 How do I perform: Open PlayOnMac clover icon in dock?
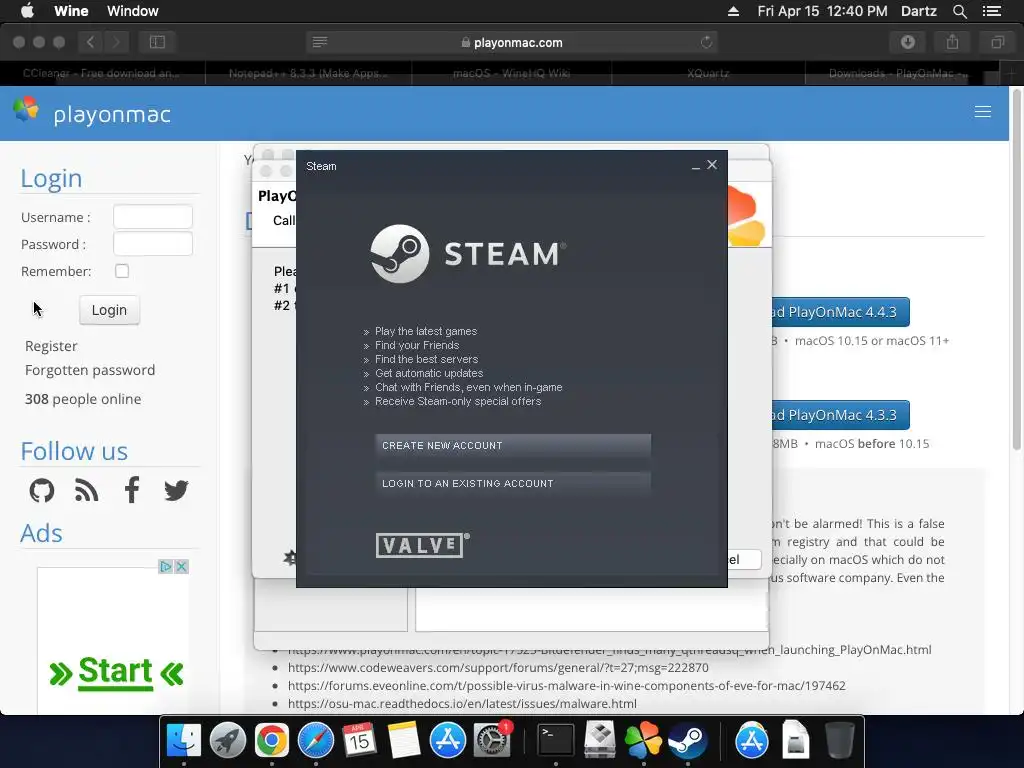pos(643,741)
